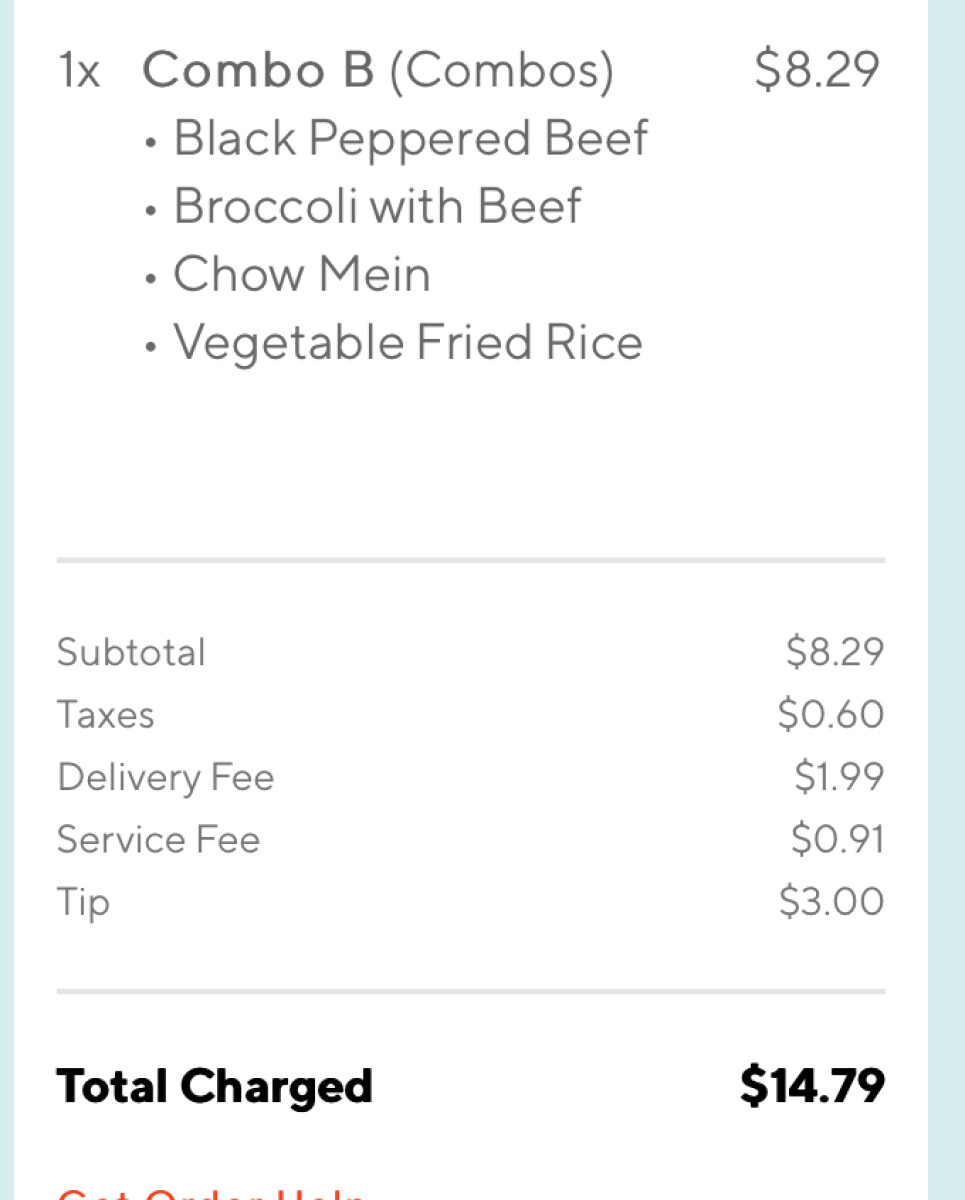
Task: Click the Taxes label
Action: pos(106,716)
